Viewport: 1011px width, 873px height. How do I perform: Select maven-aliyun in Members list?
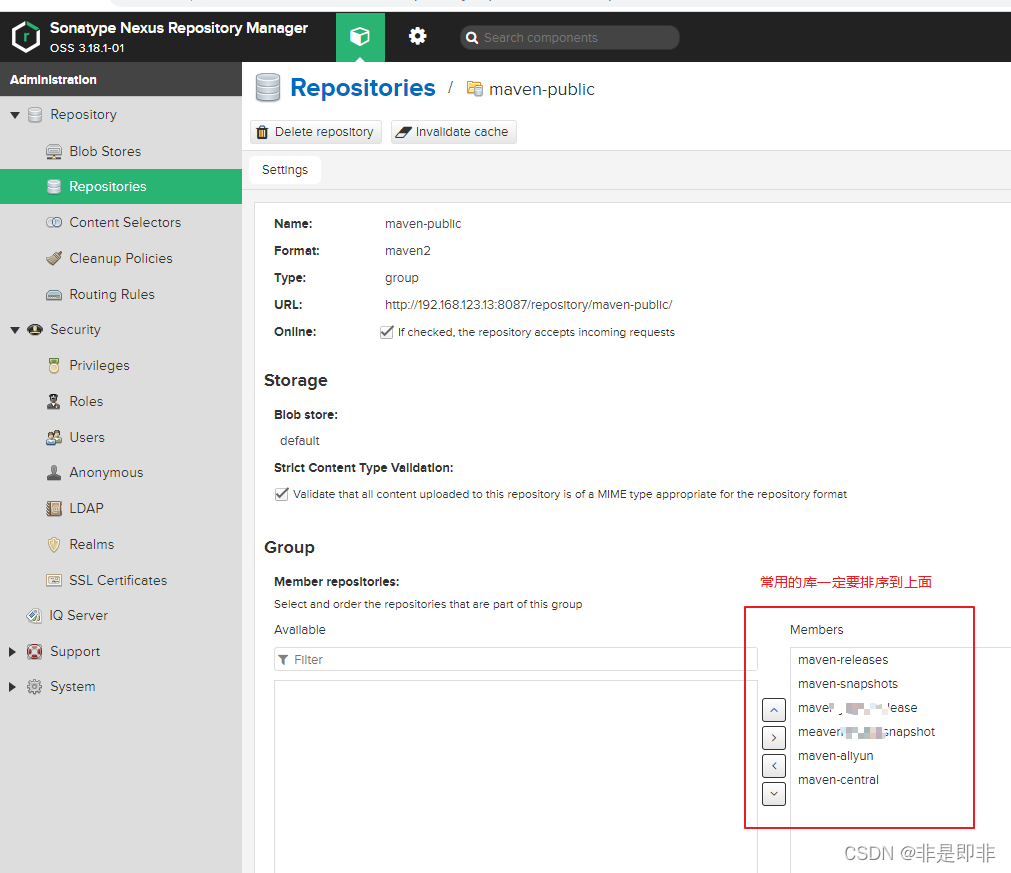point(836,756)
